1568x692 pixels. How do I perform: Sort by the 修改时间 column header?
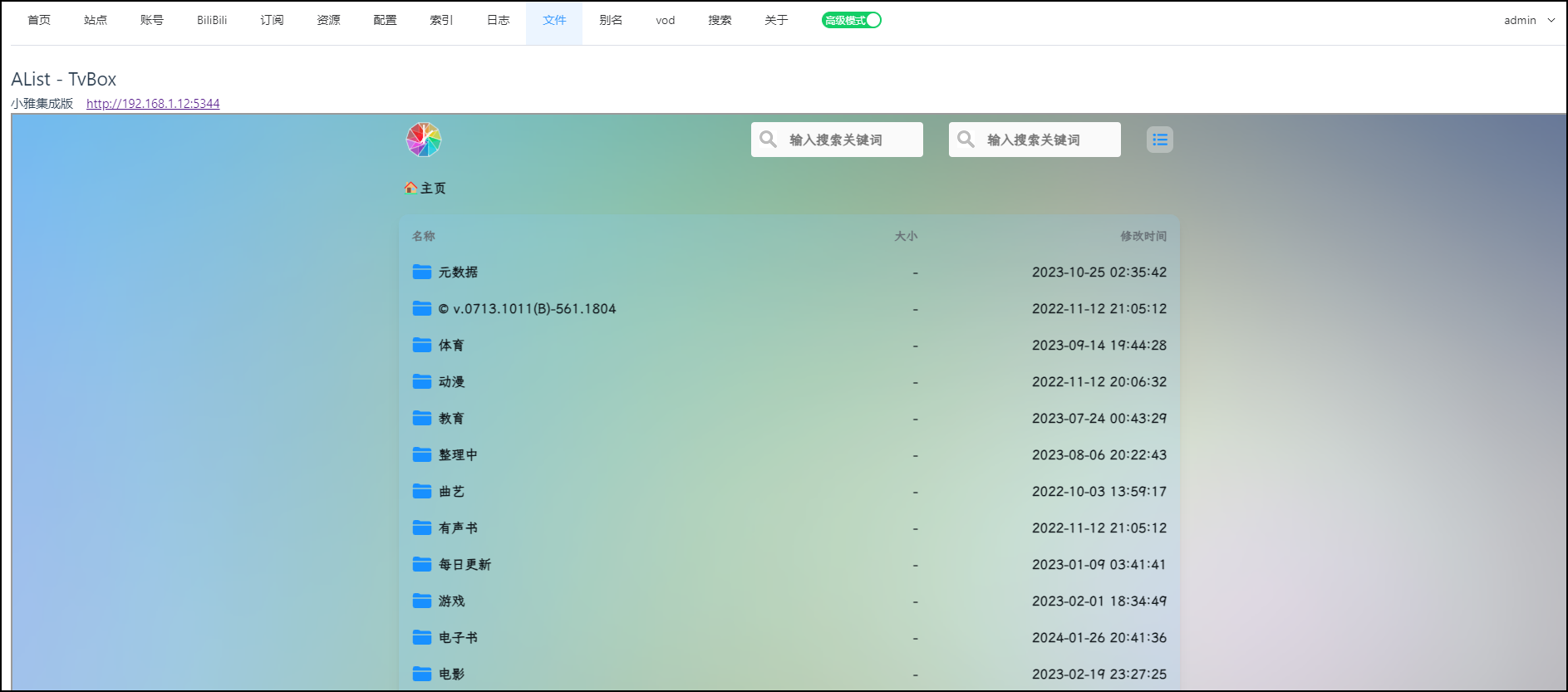pyautogui.click(x=1143, y=236)
